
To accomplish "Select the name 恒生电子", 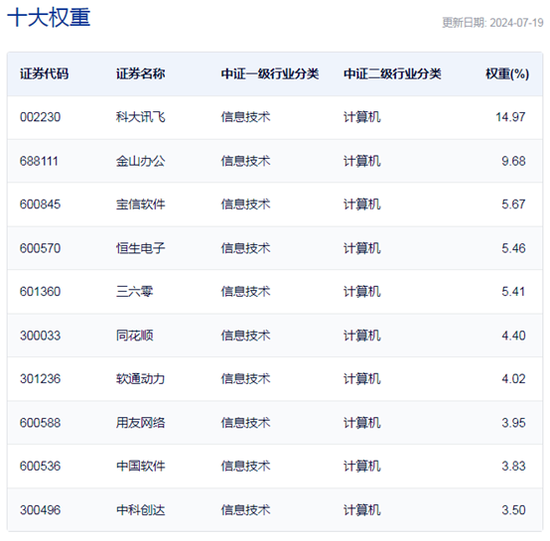I will [141, 248].
